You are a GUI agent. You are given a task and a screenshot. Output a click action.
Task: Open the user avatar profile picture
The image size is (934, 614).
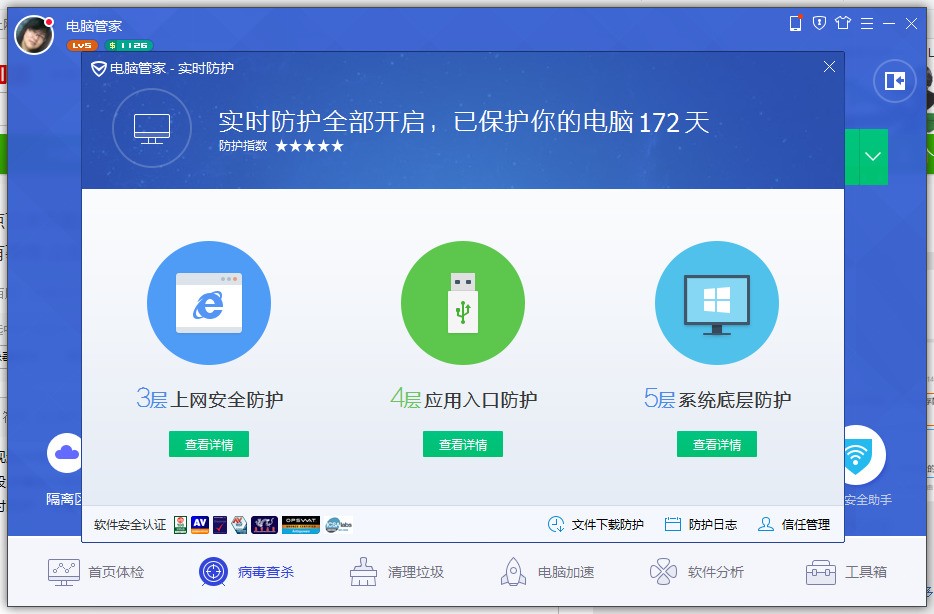pos(34,35)
